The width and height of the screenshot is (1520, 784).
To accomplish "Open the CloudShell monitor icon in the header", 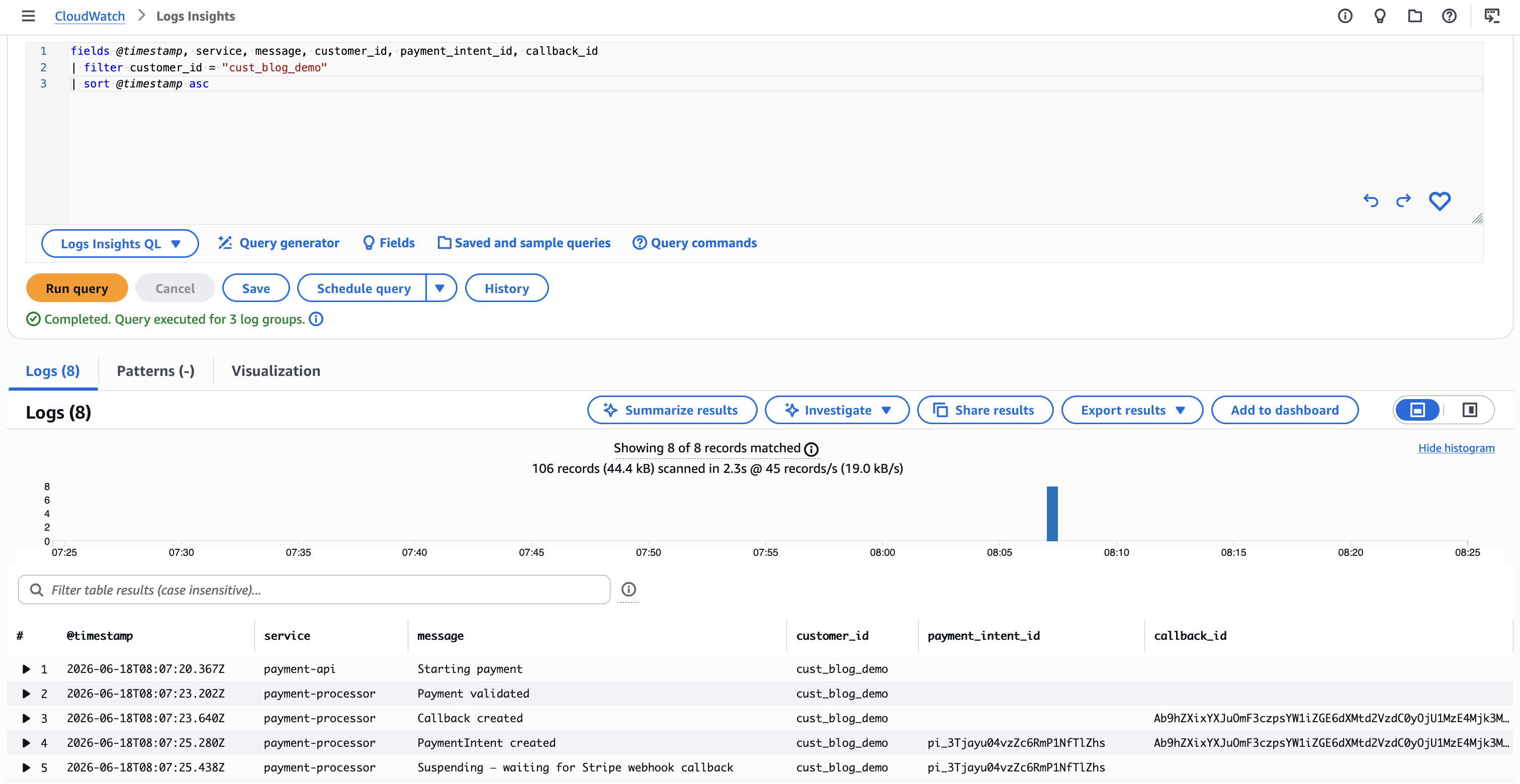I will (x=1492, y=16).
